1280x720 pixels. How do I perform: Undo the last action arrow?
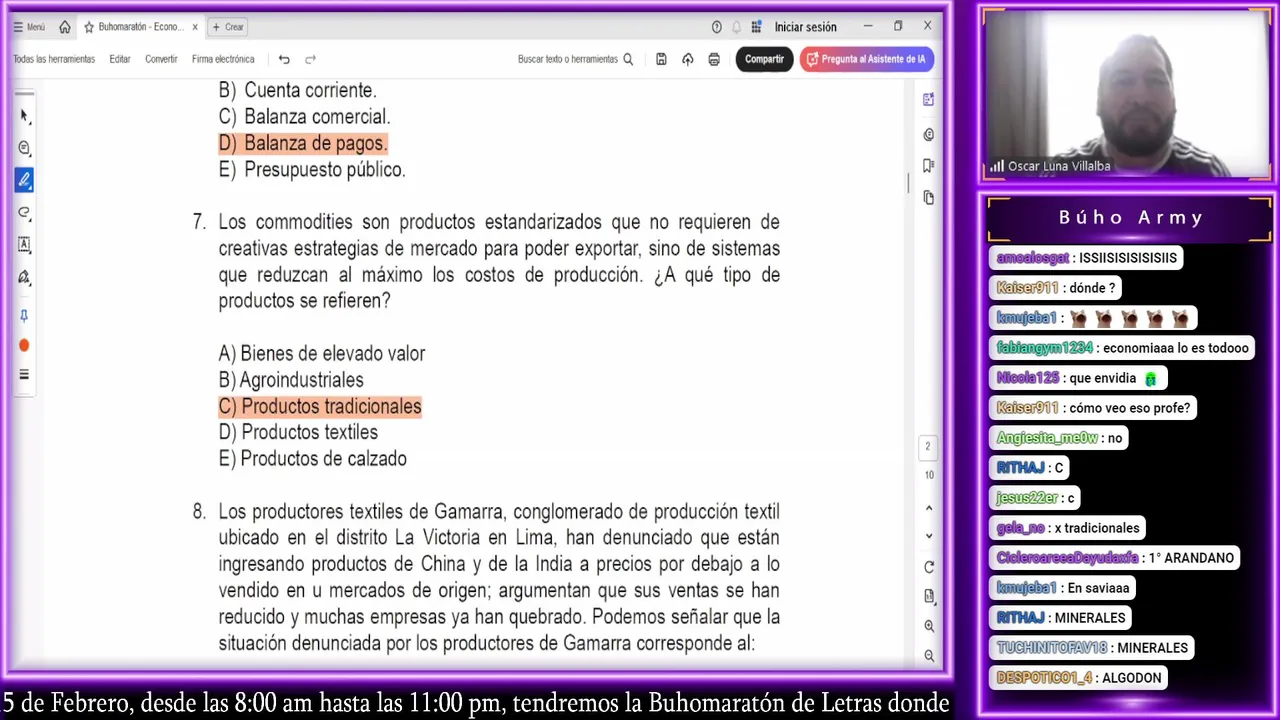tap(284, 59)
